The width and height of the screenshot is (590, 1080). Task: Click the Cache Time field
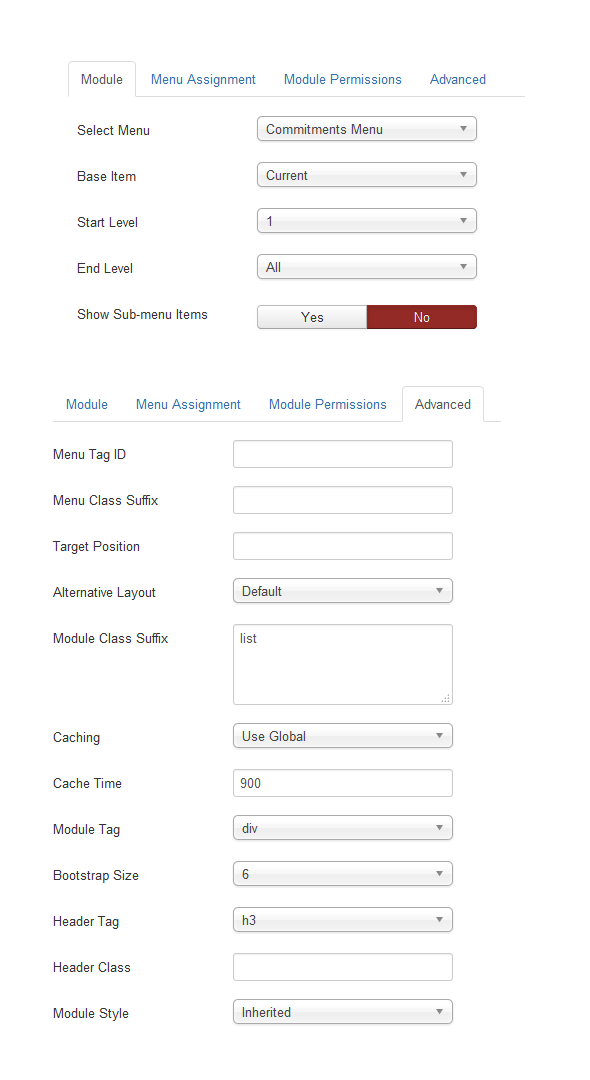[342, 783]
